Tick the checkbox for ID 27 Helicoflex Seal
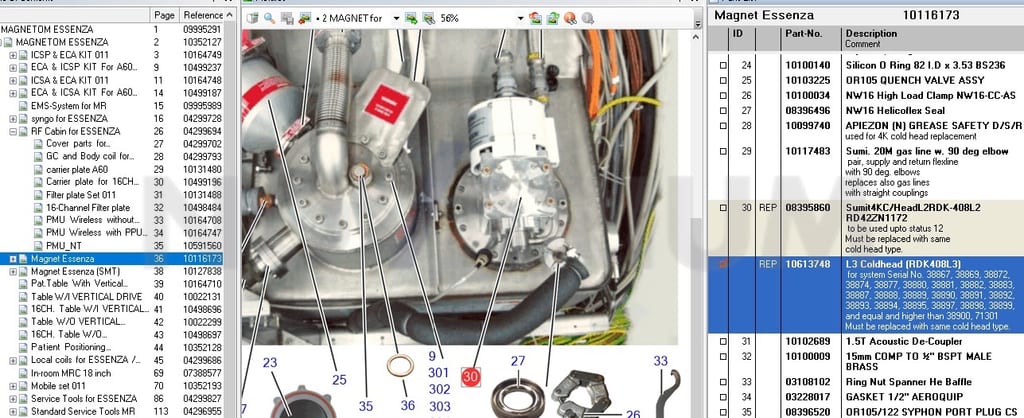This screenshot has width=1024, height=418. pyautogui.click(x=723, y=110)
